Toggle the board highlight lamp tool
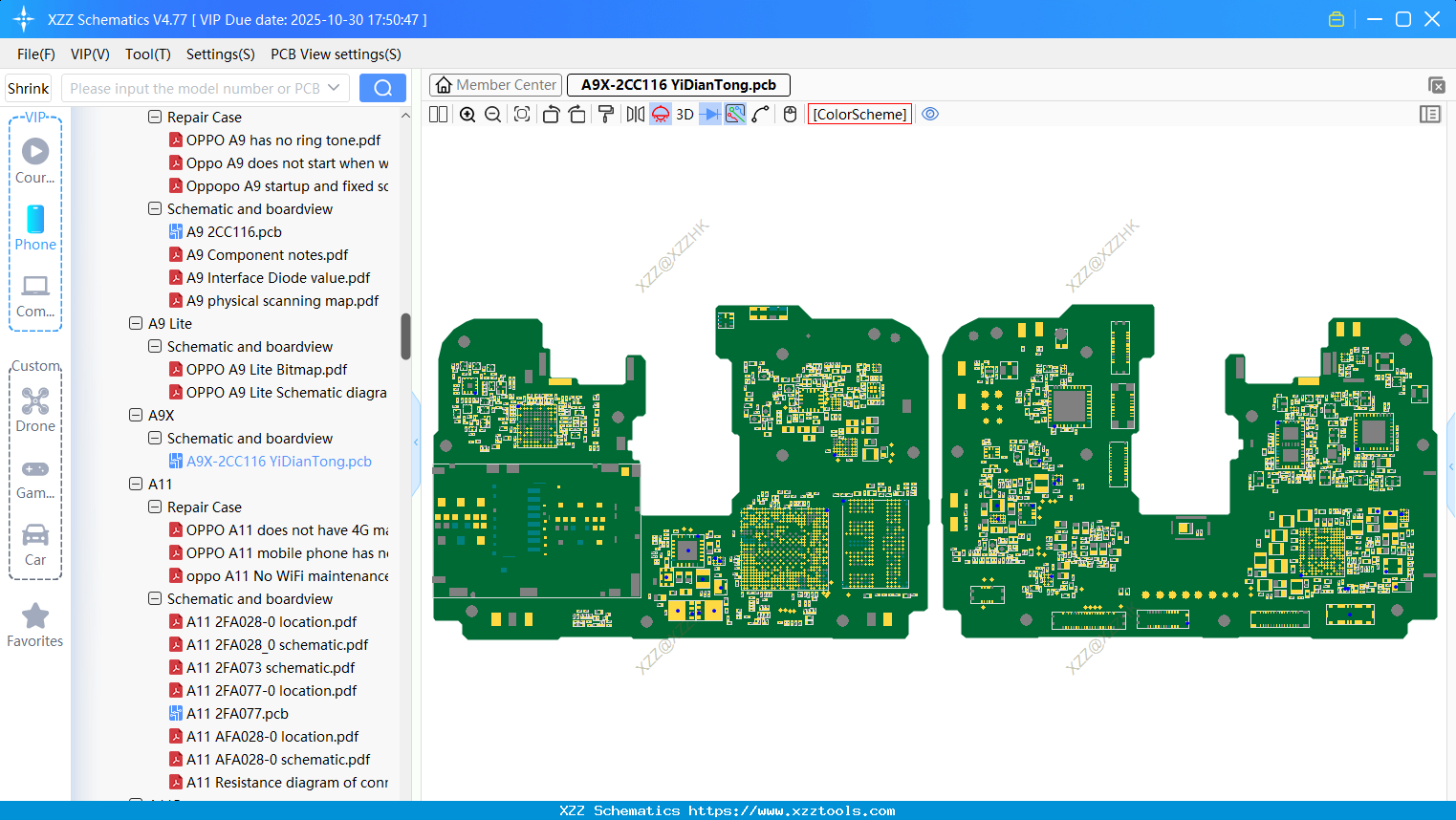Image resolution: width=1456 pixels, height=820 pixels. [660, 114]
